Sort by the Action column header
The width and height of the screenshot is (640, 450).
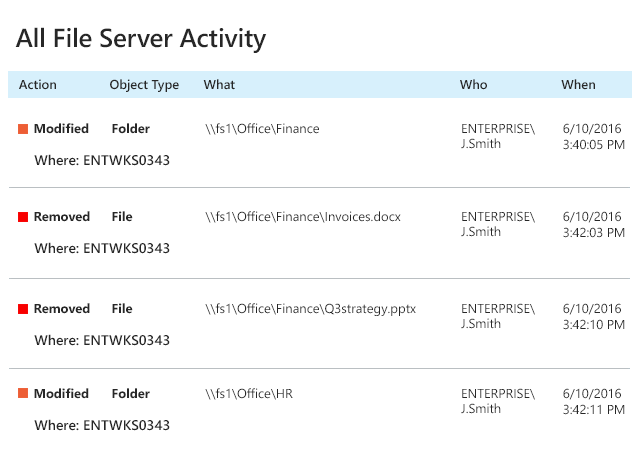tap(38, 85)
